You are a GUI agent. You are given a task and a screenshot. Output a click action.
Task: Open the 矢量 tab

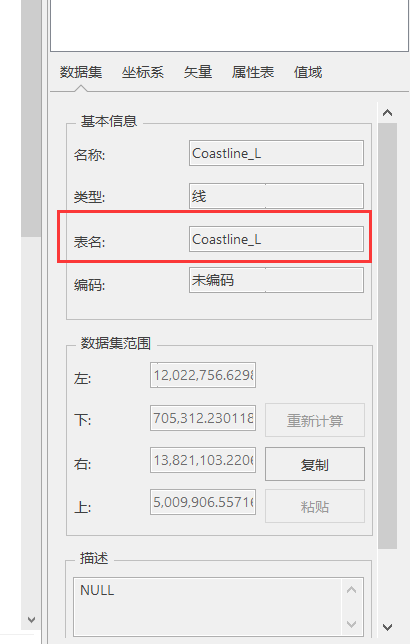tap(198, 73)
